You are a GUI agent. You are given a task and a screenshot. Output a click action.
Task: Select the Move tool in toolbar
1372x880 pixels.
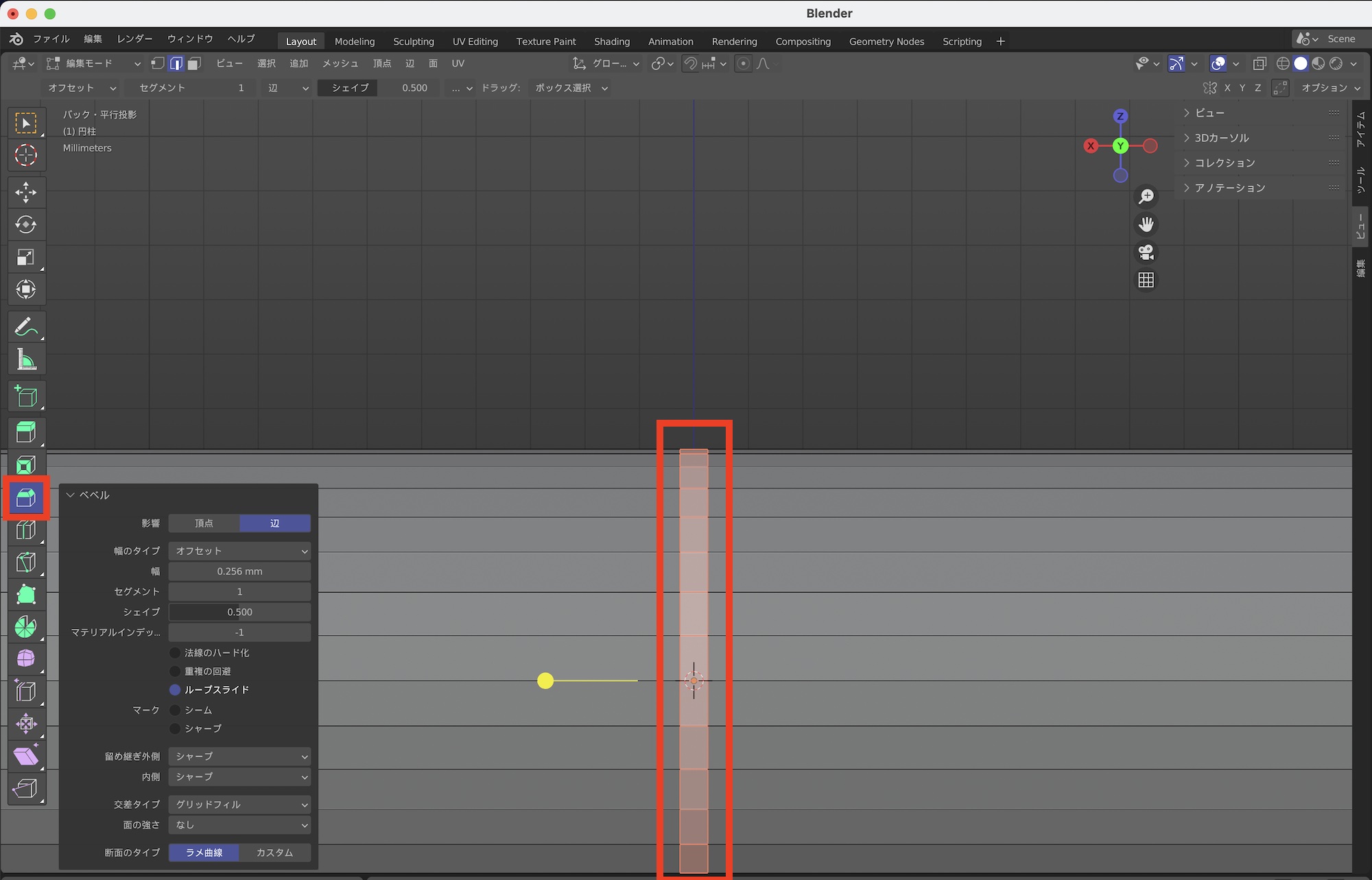pos(26,192)
